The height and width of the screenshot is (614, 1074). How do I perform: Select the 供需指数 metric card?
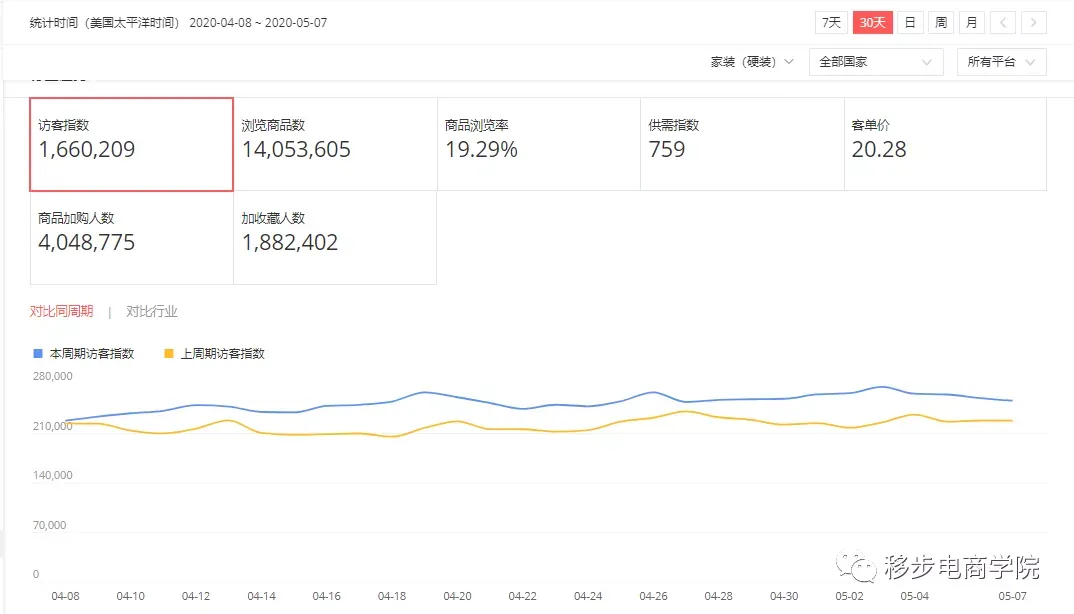coord(742,144)
